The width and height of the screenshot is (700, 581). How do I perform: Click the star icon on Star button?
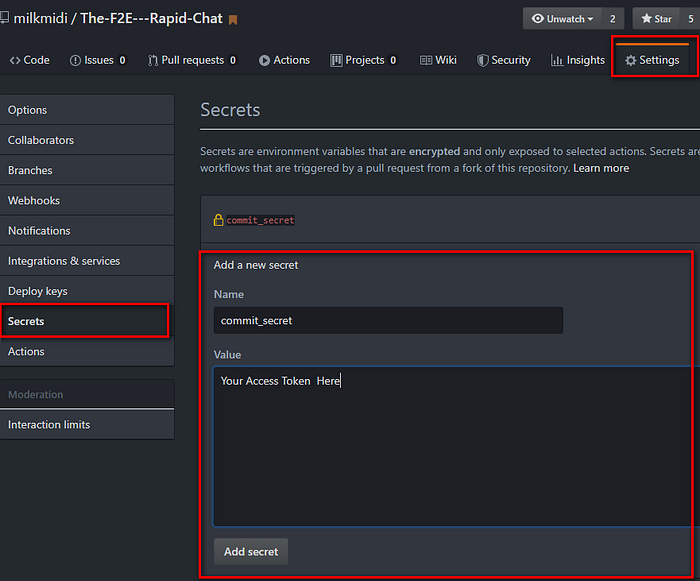tap(646, 18)
